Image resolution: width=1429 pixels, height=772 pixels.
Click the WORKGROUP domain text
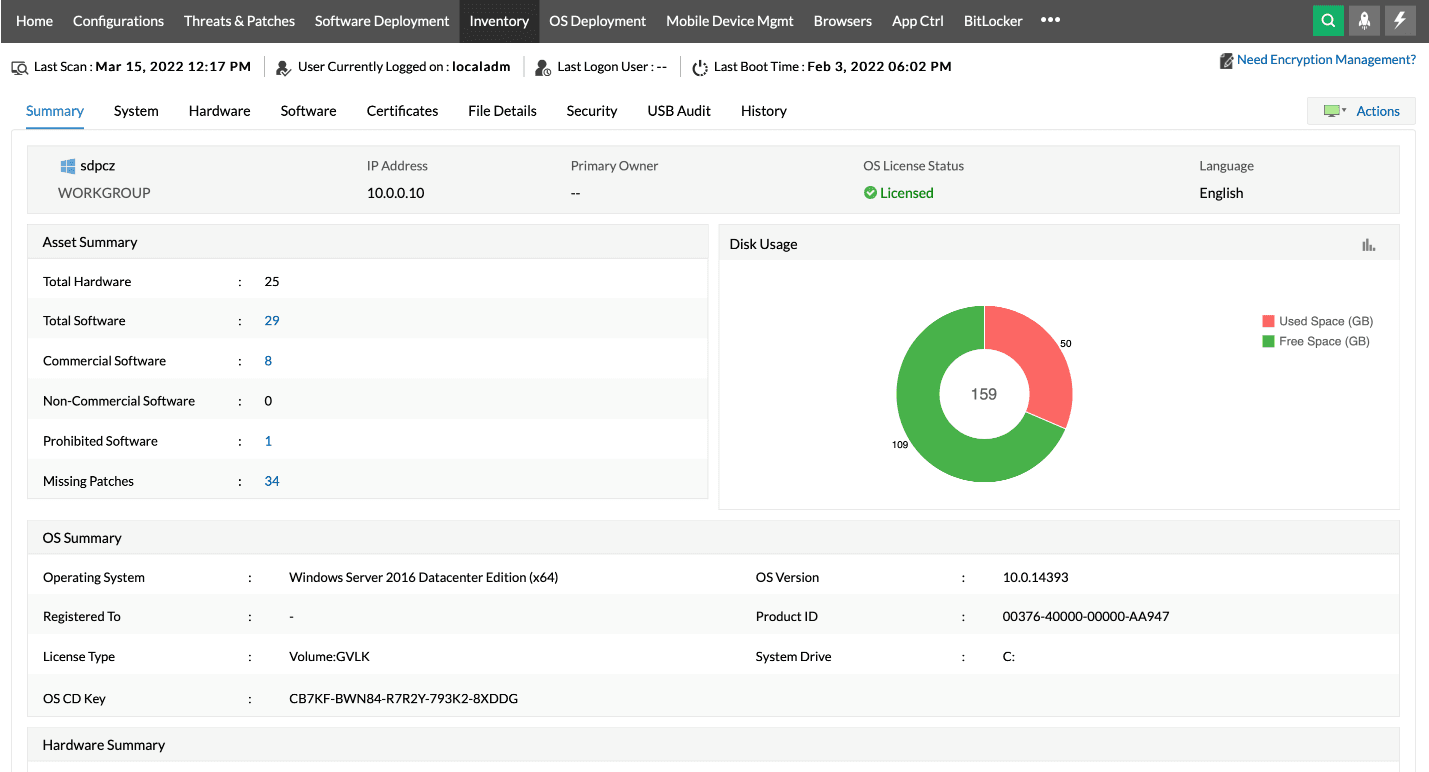point(104,193)
